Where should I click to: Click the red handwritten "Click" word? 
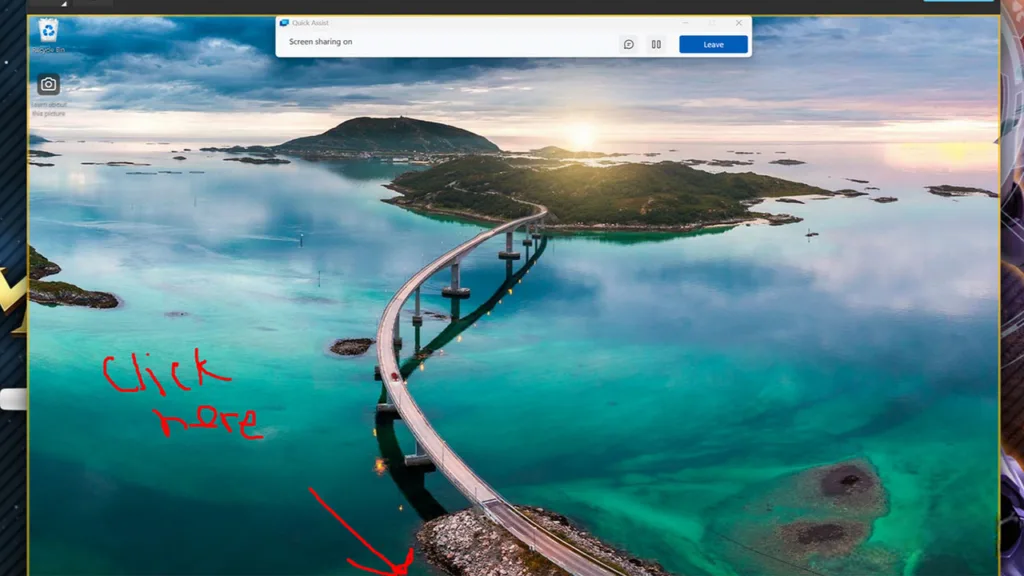(x=166, y=372)
